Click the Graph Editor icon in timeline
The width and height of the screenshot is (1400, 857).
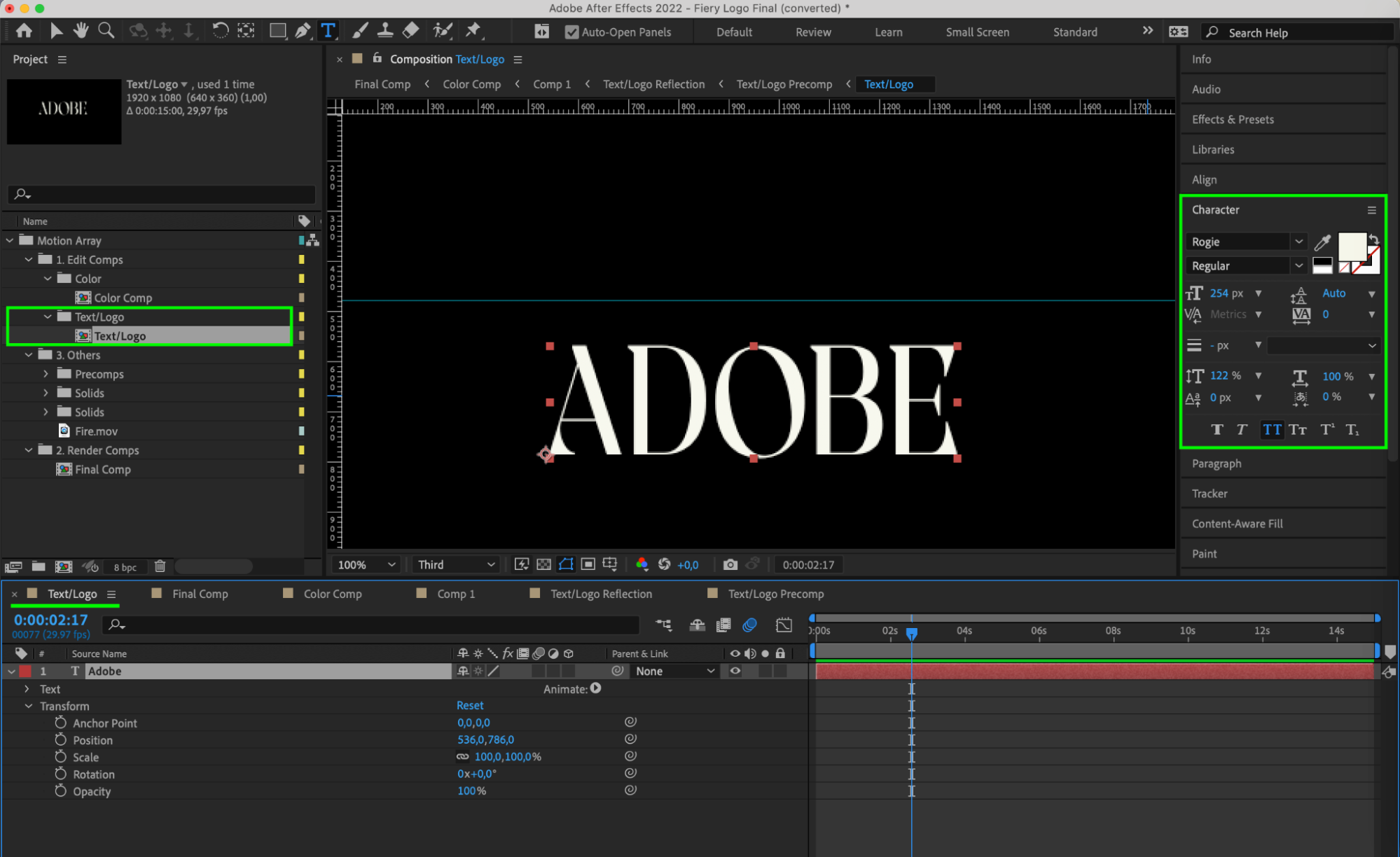click(x=784, y=625)
